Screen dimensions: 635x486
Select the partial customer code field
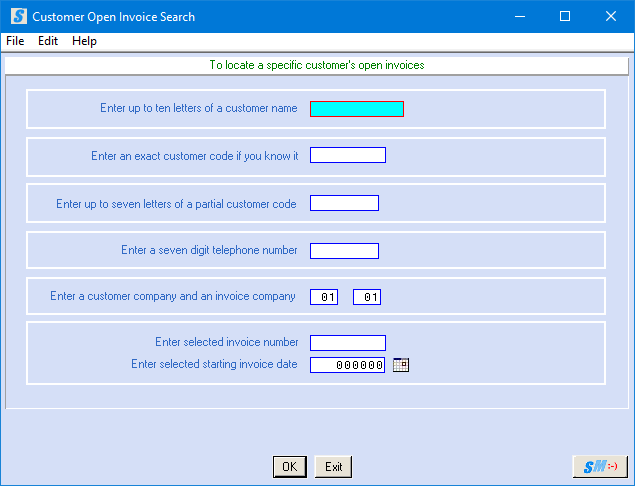pos(344,203)
